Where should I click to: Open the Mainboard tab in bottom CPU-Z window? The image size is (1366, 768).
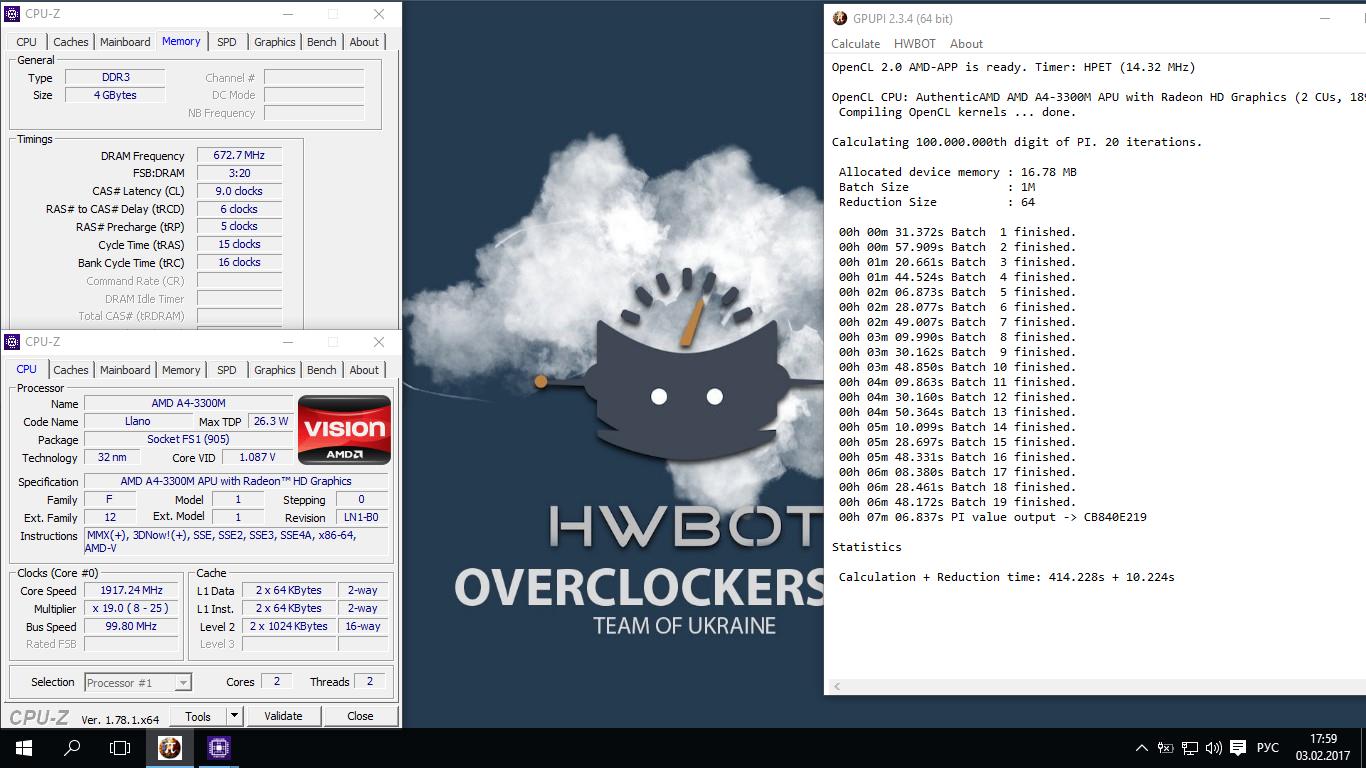pyautogui.click(x=125, y=370)
